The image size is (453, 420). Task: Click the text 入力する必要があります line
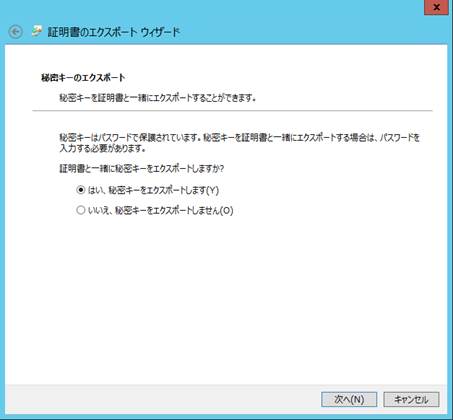pyautogui.click(x=103, y=148)
